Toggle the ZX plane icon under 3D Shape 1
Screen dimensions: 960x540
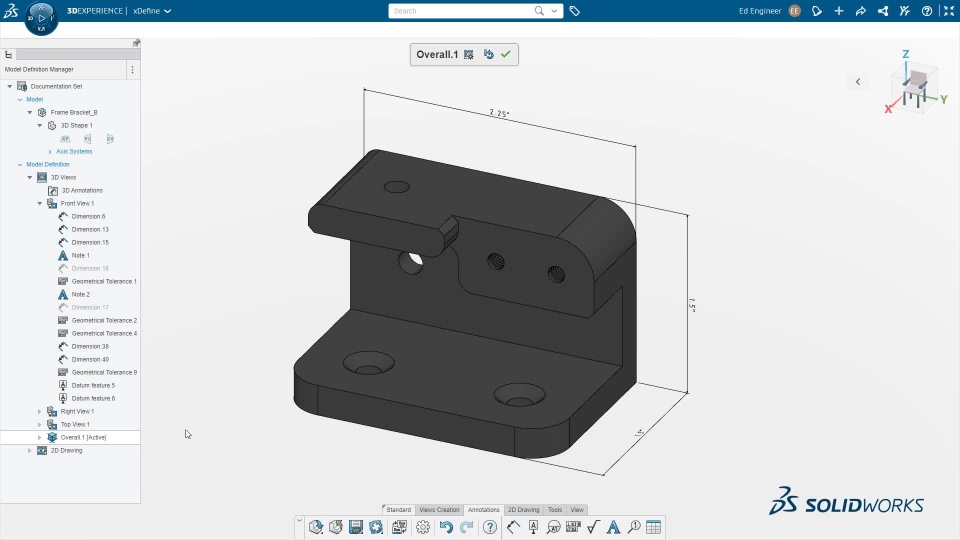point(110,139)
